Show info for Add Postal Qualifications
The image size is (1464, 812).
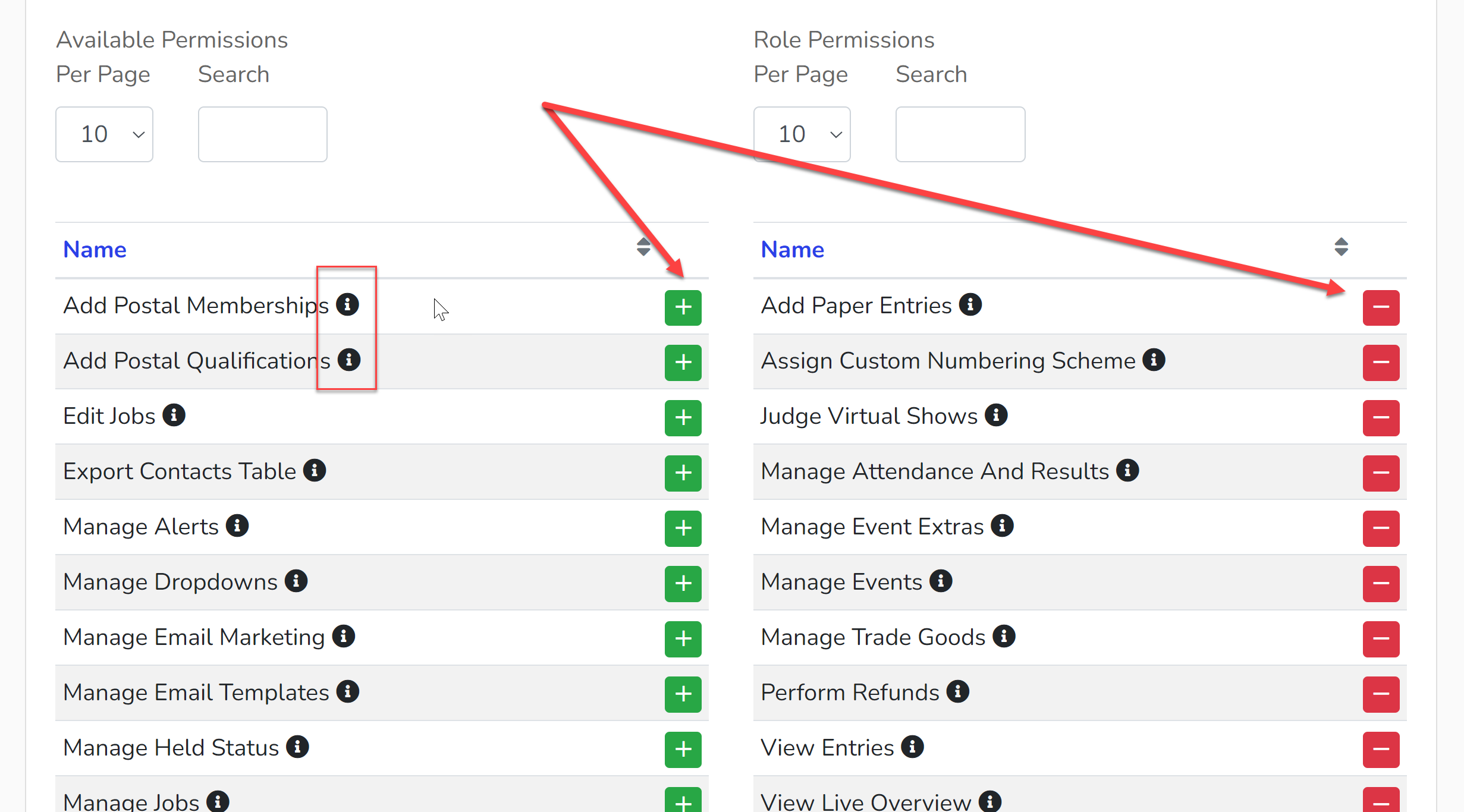tap(349, 360)
